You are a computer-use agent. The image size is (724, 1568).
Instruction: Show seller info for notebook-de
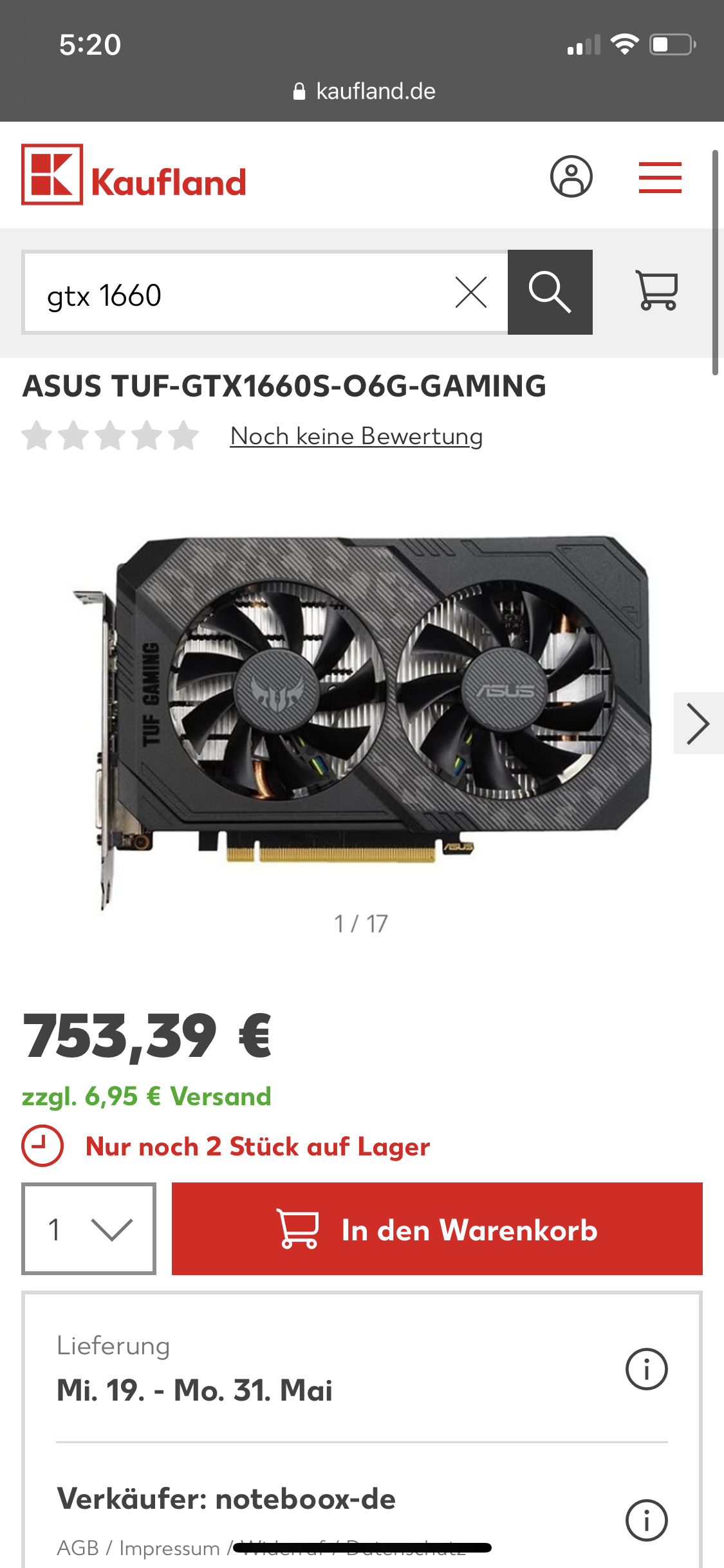646,1520
